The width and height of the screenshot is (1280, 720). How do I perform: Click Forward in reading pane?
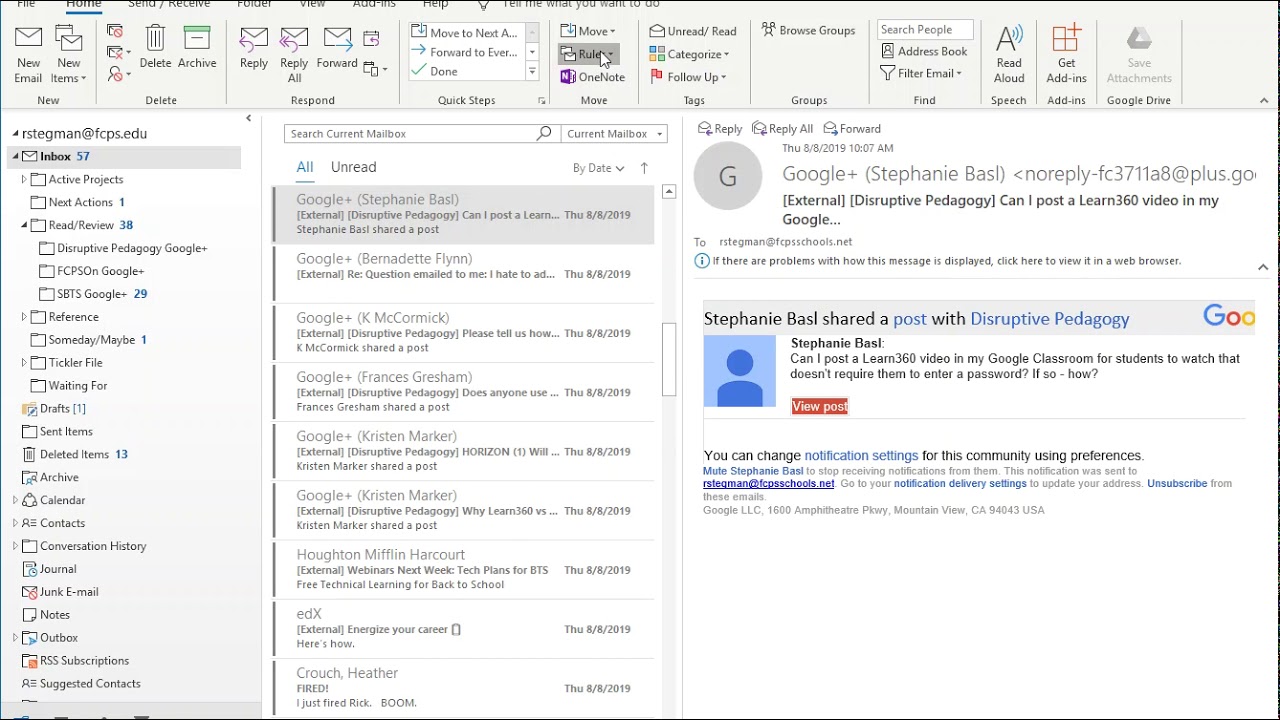pos(852,128)
